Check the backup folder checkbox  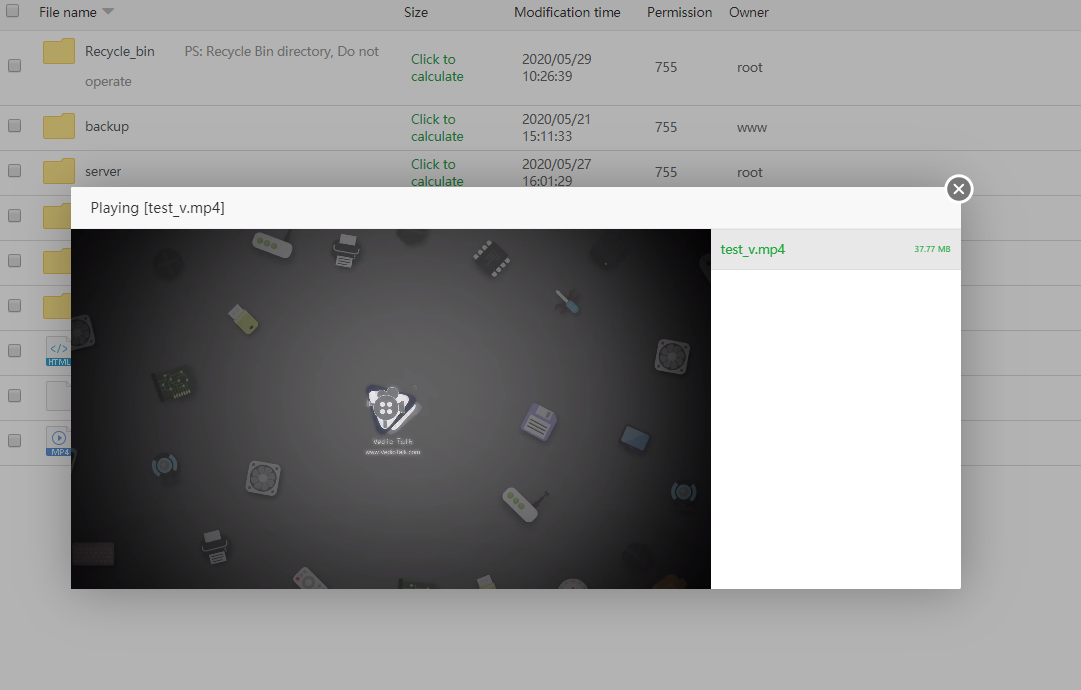pos(14,126)
